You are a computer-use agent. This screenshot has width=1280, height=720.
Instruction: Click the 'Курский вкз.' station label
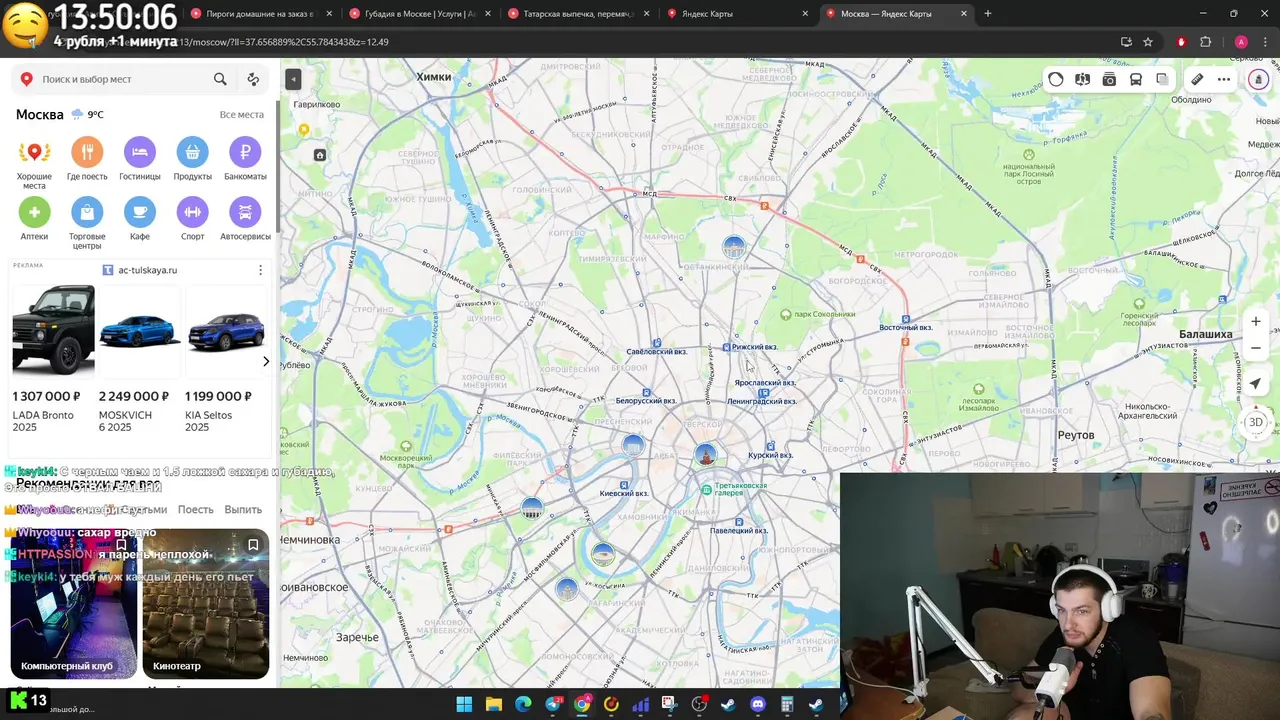click(x=770, y=455)
